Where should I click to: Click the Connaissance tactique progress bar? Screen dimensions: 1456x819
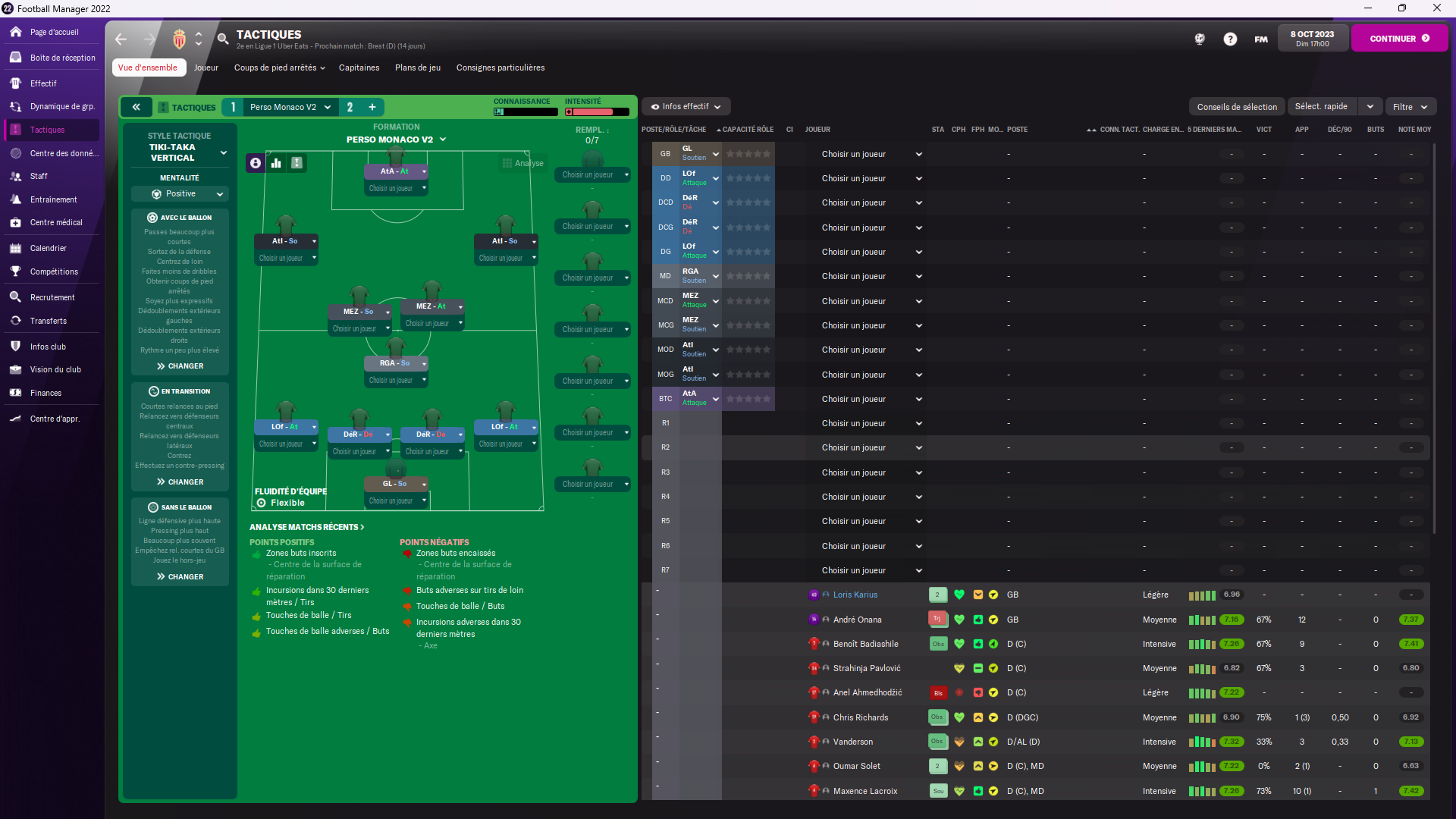tap(526, 111)
